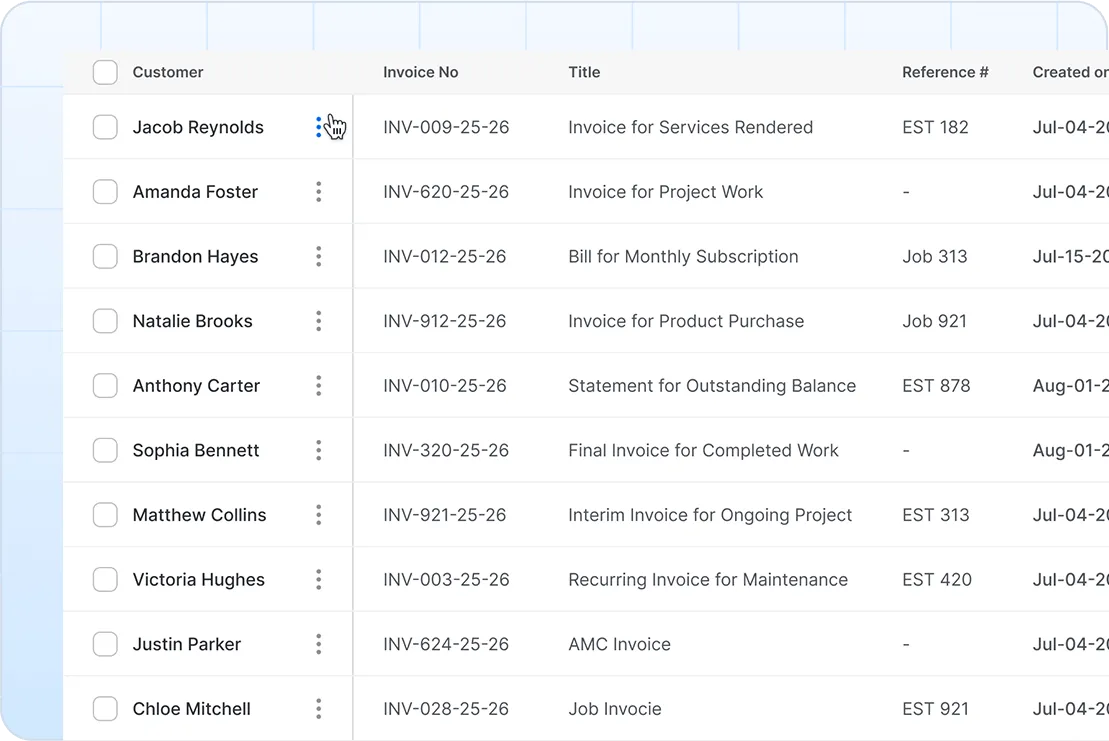Tick the checkbox for Justin Parker

(x=105, y=644)
